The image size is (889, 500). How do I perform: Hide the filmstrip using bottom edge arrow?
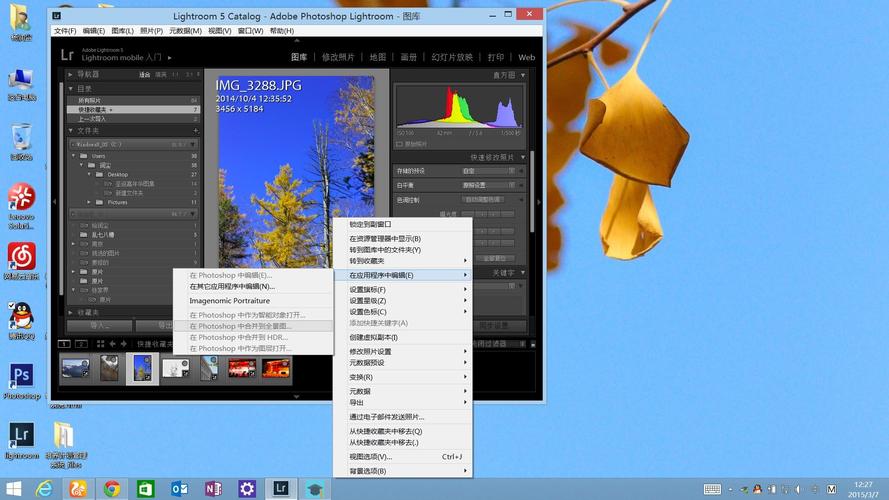pyautogui.click(x=297, y=397)
